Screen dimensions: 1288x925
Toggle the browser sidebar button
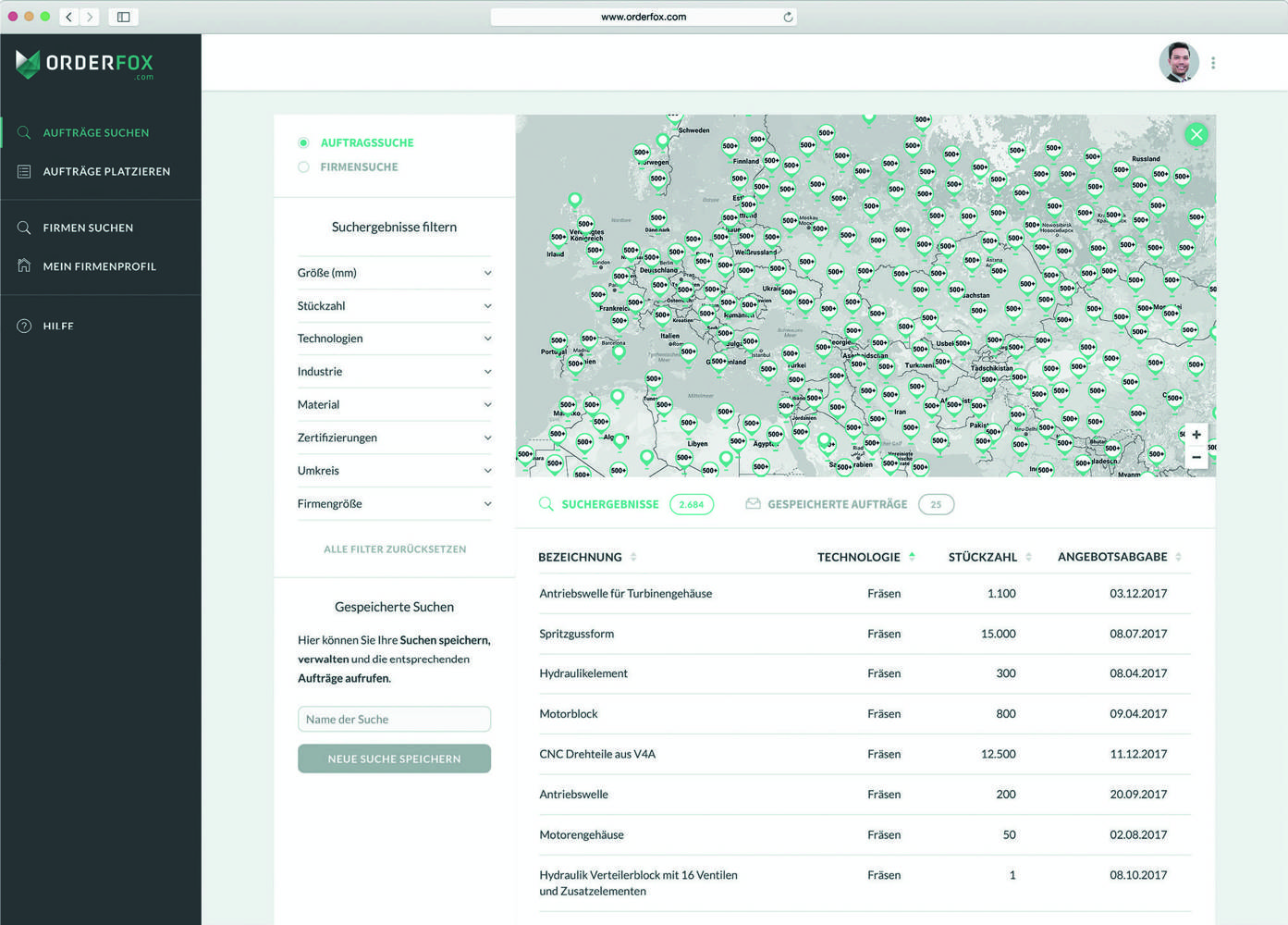point(123,17)
